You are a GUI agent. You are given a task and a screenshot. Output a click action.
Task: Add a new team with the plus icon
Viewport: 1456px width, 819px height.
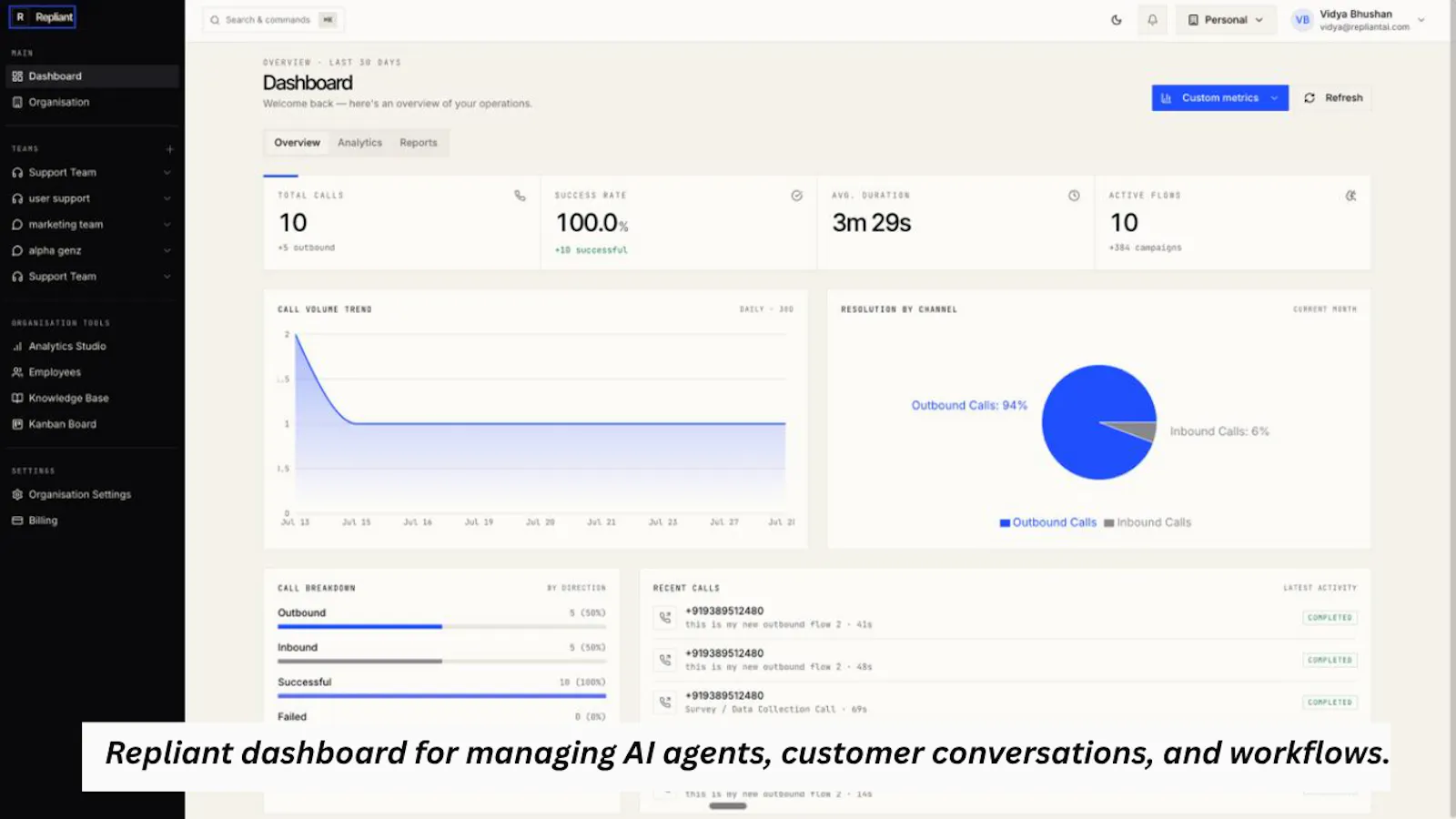click(x=169, y=148)
